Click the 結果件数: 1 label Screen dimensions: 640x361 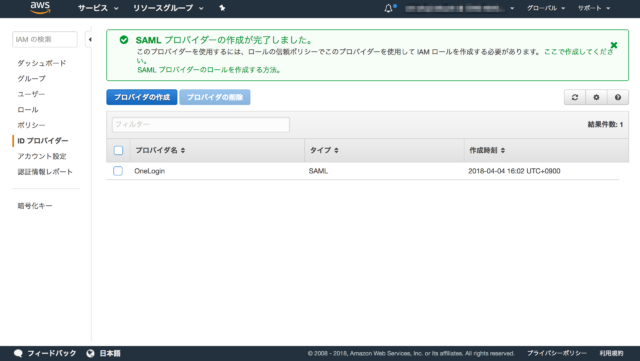click(x=605, y=125)
